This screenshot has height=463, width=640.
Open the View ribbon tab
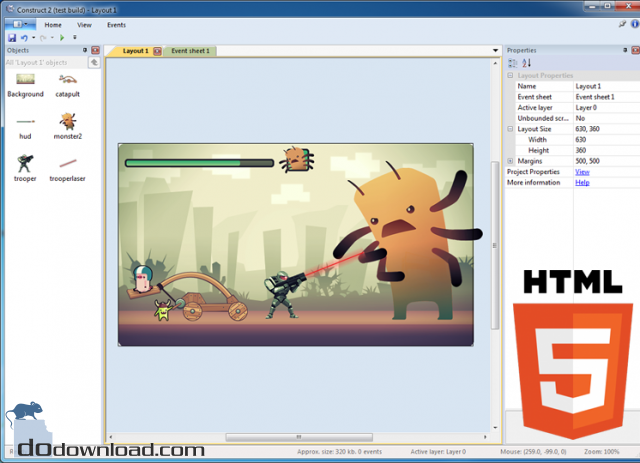[84, 25]
